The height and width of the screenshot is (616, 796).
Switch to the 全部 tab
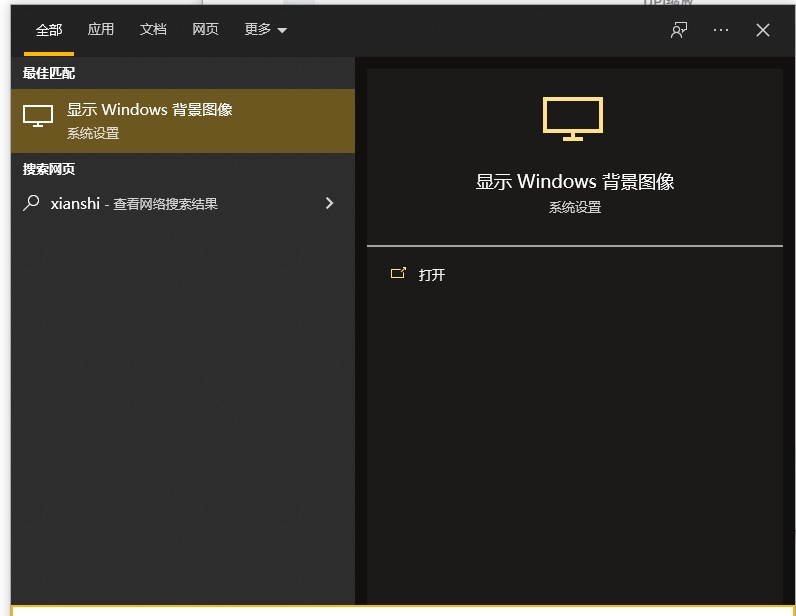49,30
